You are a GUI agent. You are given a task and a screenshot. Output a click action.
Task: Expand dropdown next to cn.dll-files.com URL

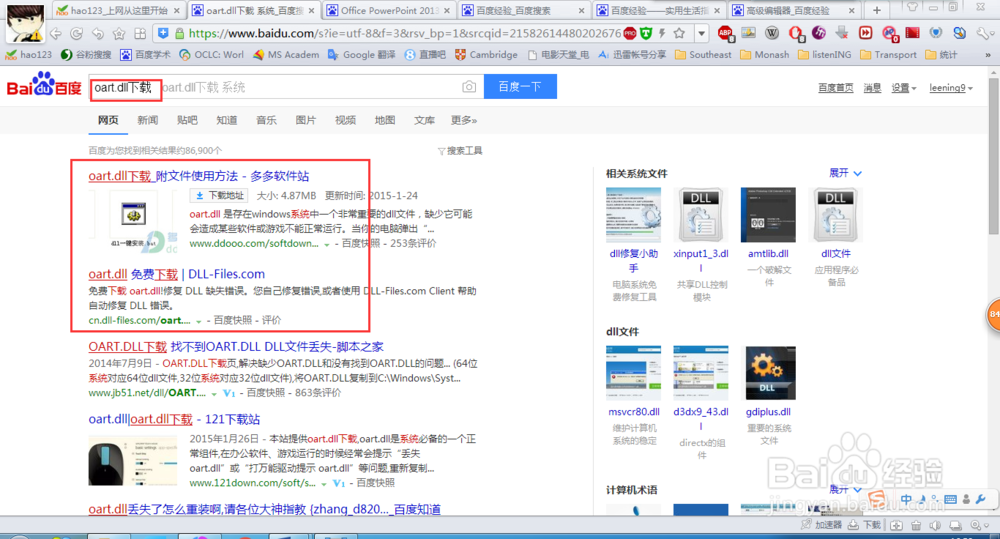click(x=198, y=321)
